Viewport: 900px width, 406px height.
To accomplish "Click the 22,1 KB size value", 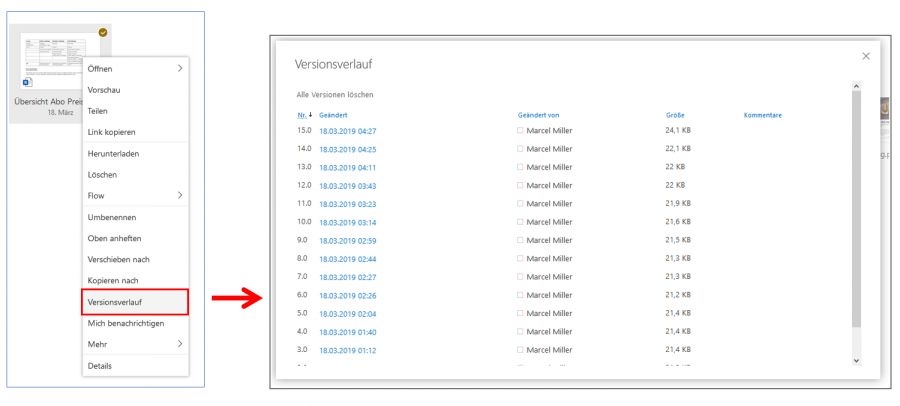I will (678, 149).
